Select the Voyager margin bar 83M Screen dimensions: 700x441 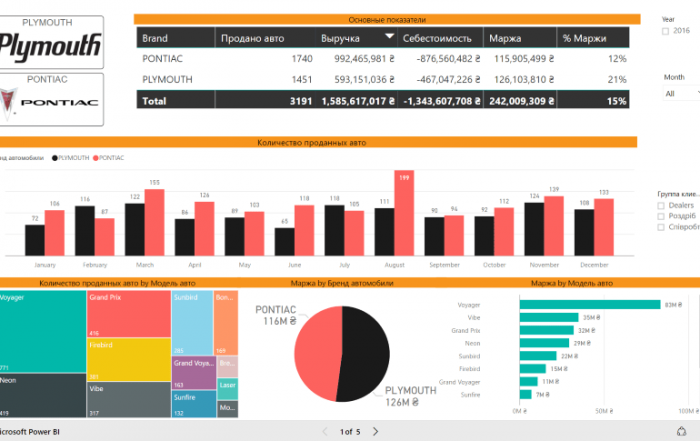pos(590,304)
